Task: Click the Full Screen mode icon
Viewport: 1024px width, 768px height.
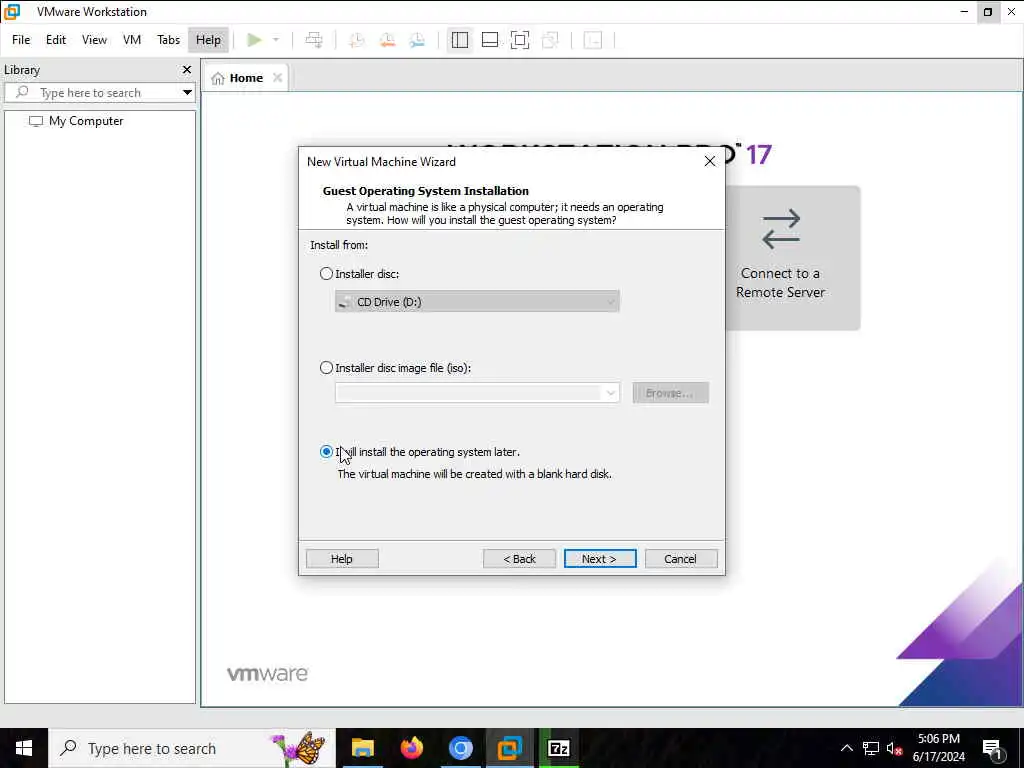Action: tap(520, 40)
